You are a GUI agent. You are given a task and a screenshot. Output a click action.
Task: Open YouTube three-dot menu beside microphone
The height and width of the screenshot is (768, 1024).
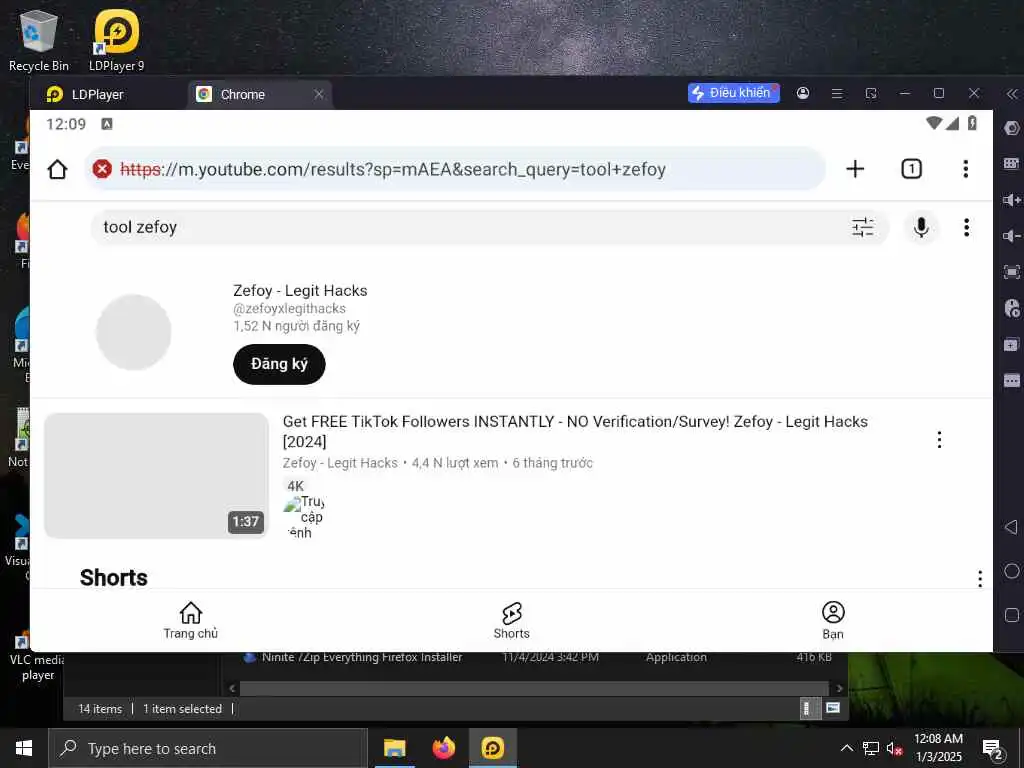(967, 227)
